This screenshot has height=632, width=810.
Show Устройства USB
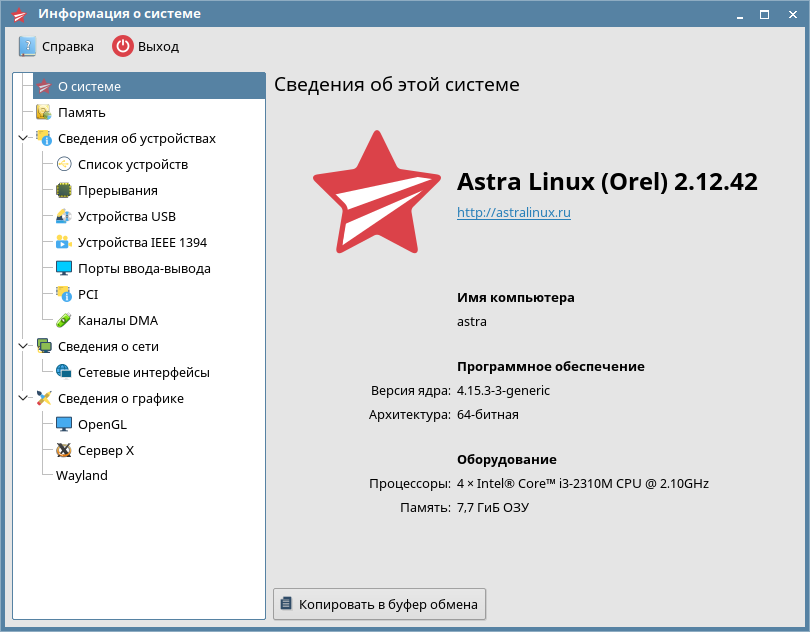point(127,216)
